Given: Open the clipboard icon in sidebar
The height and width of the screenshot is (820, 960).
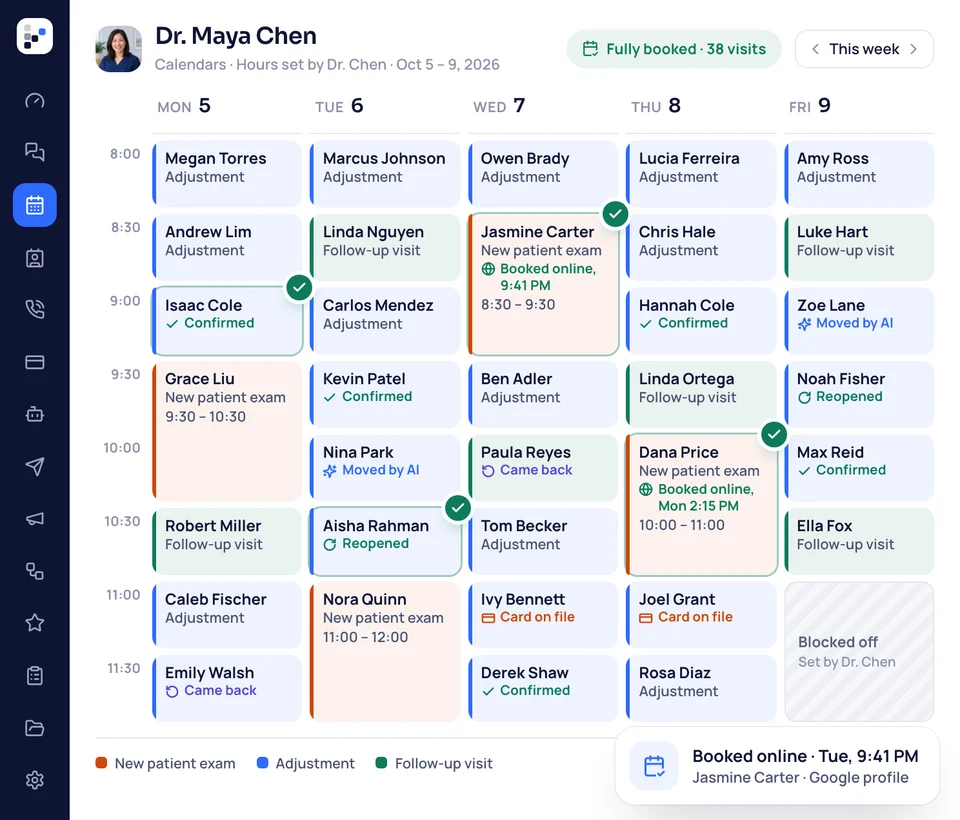Looking at the screenshot, I should pyautogui.click(x=35, y=675).
